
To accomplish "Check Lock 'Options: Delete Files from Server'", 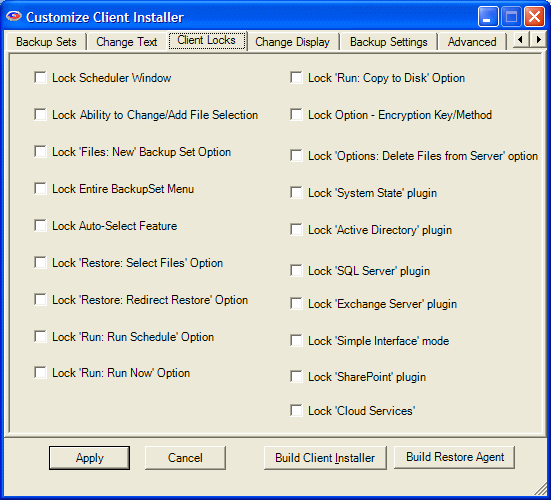I will click(296, 156).
